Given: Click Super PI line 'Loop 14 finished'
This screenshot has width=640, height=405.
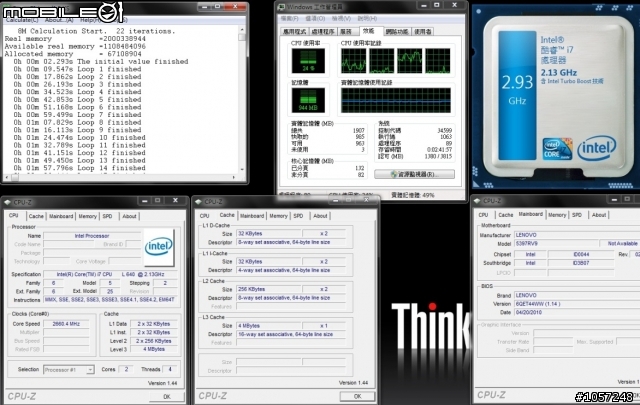Looking at the screenshot, I should pos(80,168).
